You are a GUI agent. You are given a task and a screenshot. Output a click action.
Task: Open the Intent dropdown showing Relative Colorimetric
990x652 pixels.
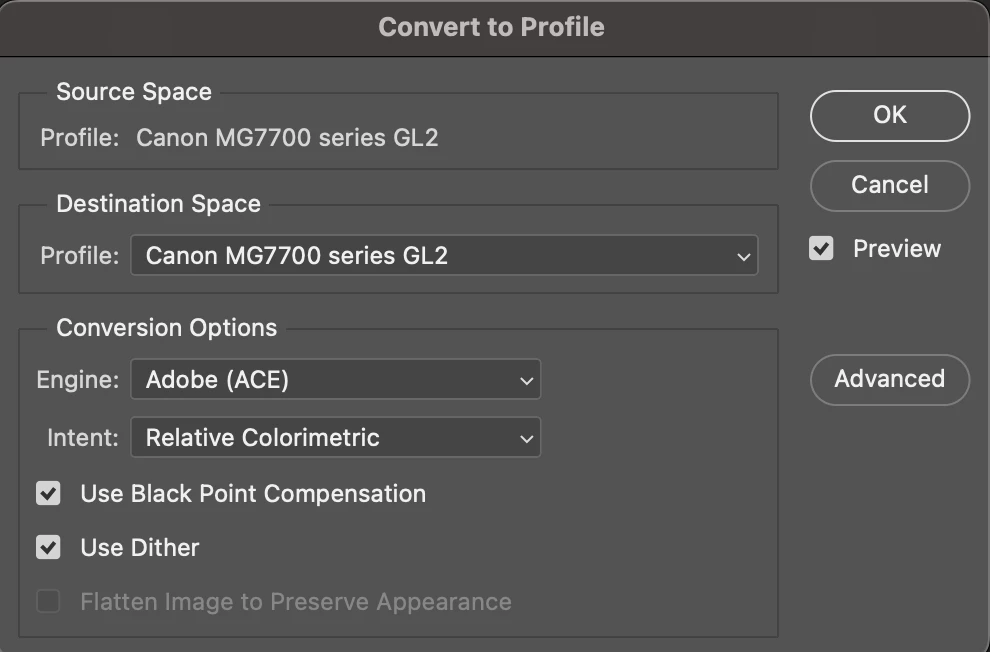pos(335,438)
